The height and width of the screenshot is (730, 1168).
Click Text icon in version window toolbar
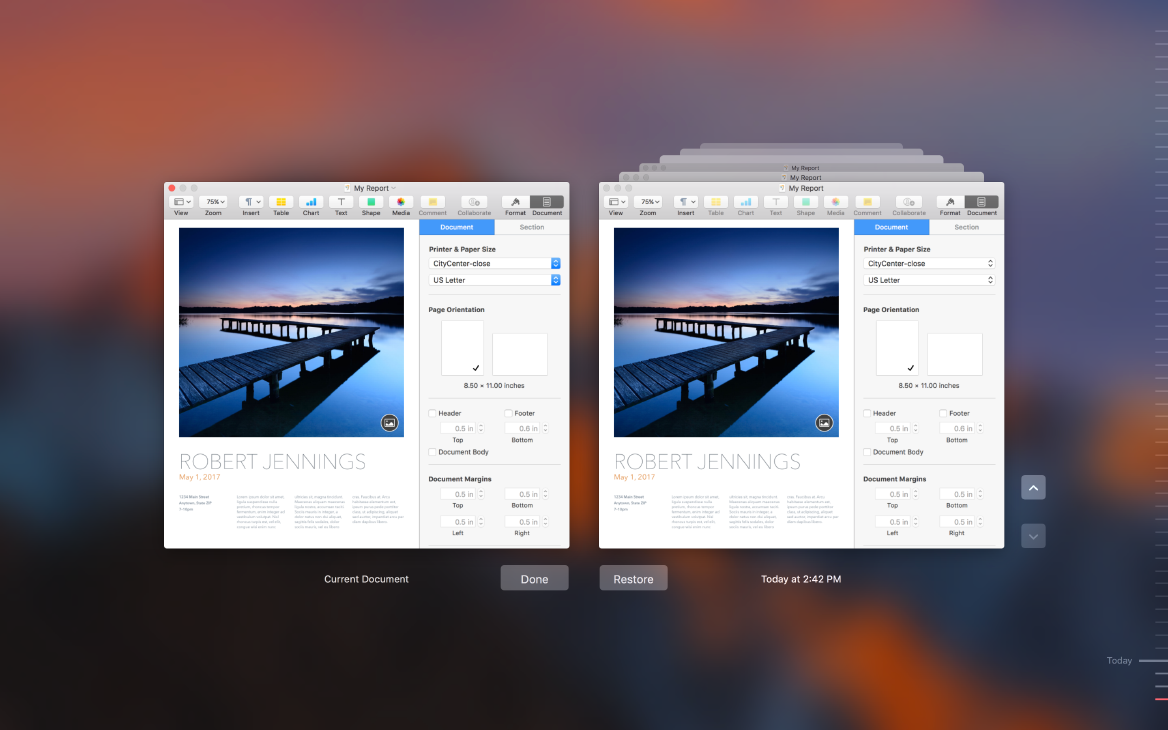pyautogui.click(x=776, y=202)
